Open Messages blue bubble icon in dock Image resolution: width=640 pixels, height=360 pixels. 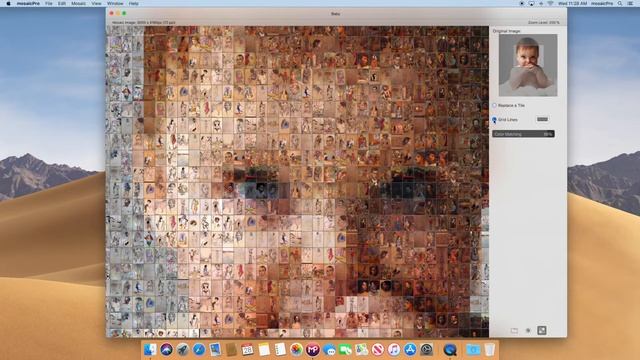329,350
